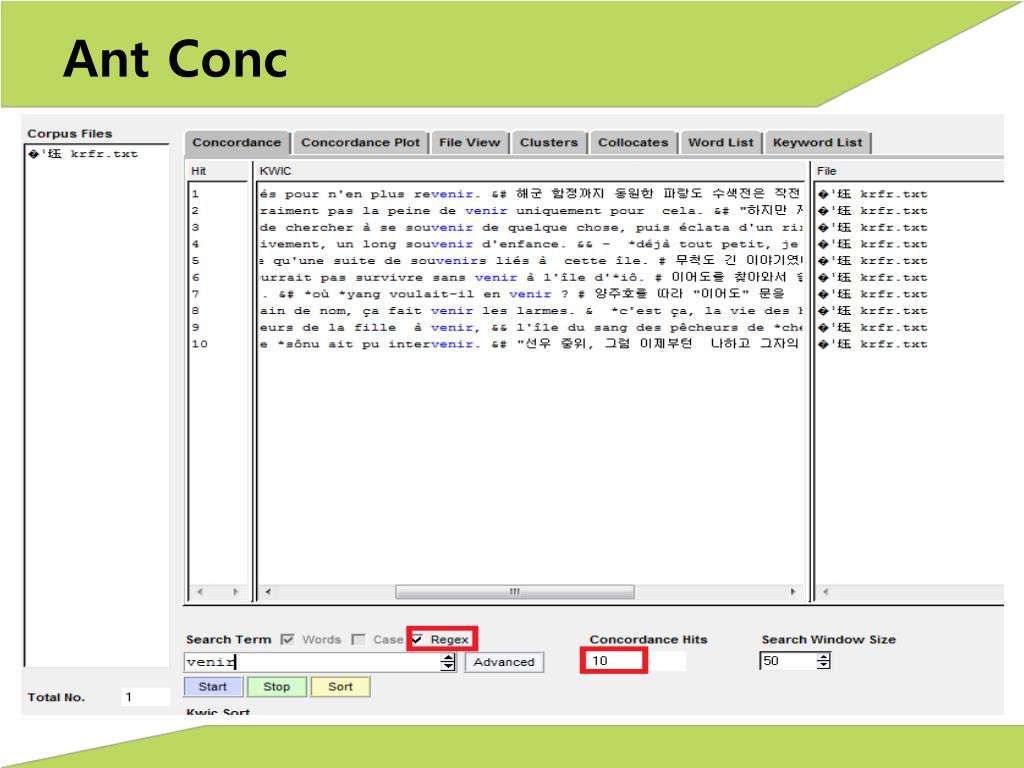Viewport: 1024px width, 768px height.
Task: Uncheck the Regex checkbox
Action: point(417,639)
